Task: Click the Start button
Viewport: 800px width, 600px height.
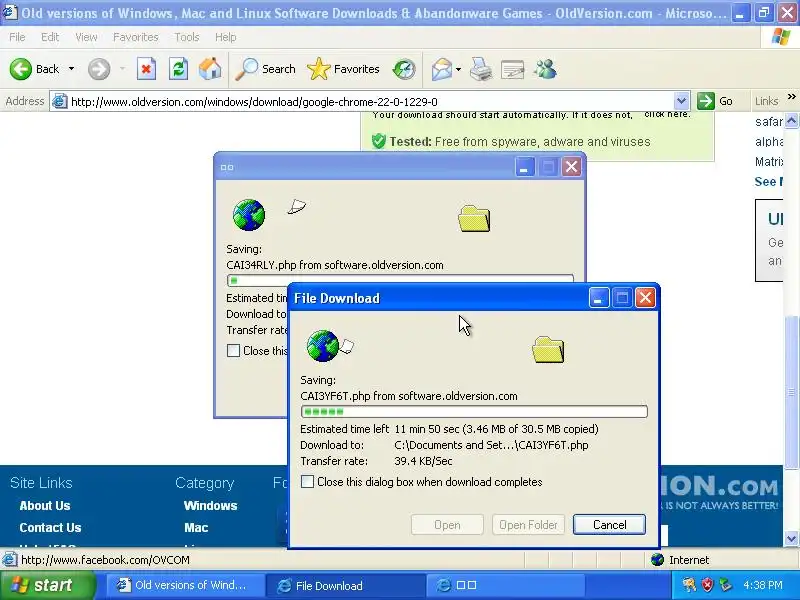Action: (x=48, y=585)
